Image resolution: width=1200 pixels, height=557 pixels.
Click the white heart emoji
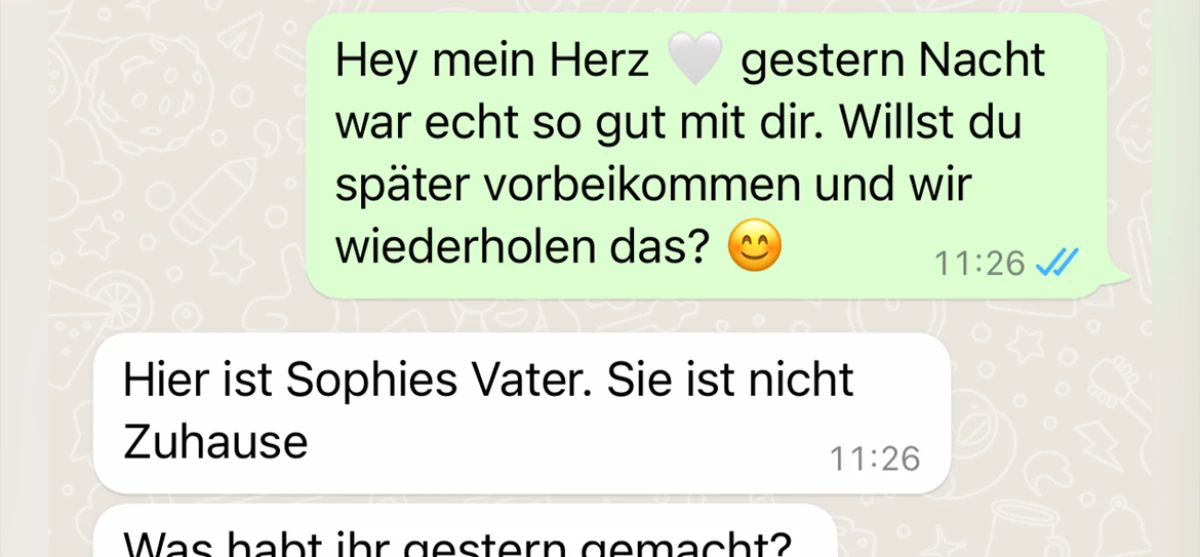(x=694, y=61)
